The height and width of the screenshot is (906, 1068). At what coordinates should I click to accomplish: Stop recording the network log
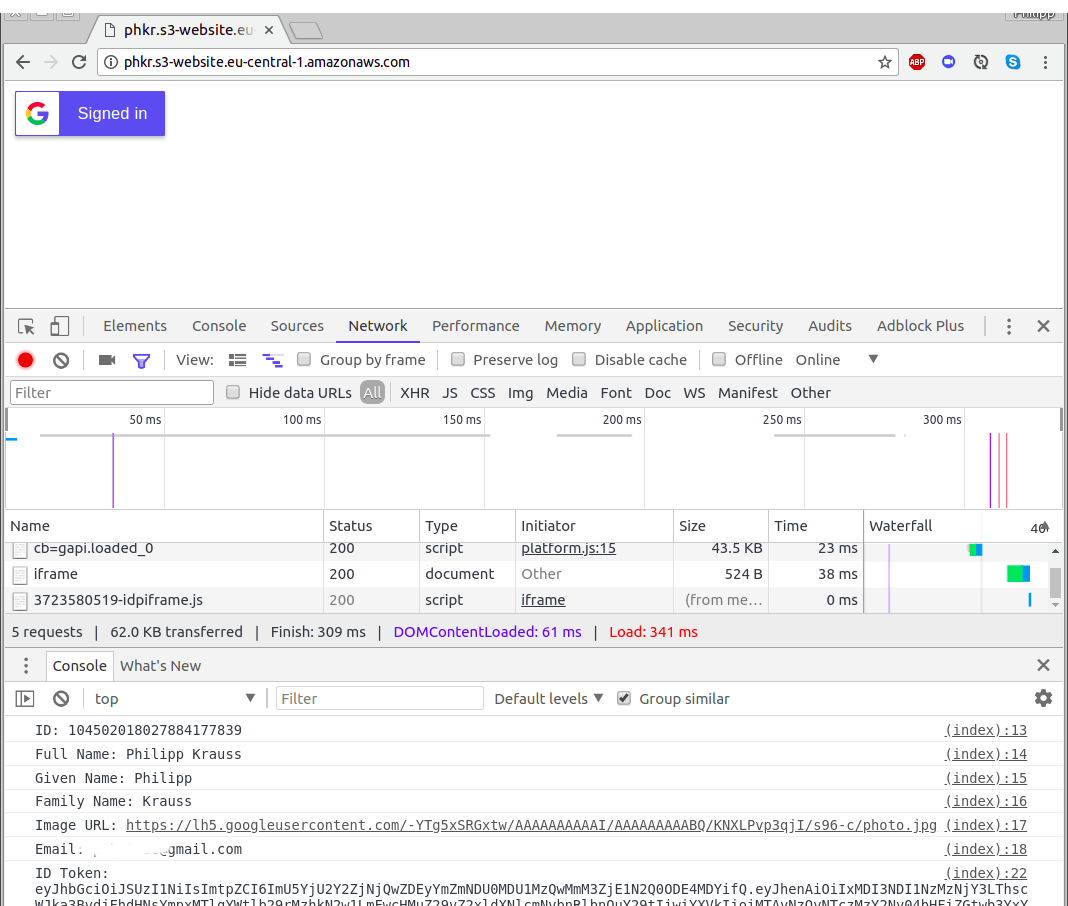coord(26,360)
